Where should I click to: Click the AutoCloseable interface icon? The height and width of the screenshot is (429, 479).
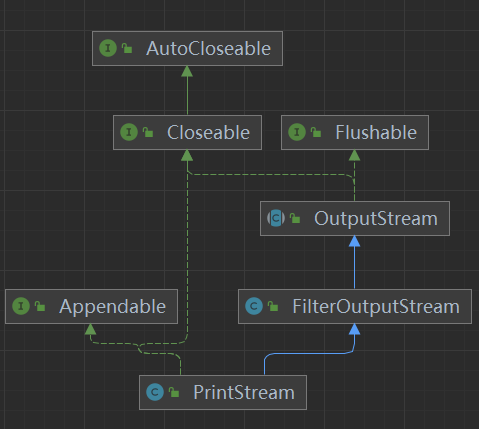[108, 48]
